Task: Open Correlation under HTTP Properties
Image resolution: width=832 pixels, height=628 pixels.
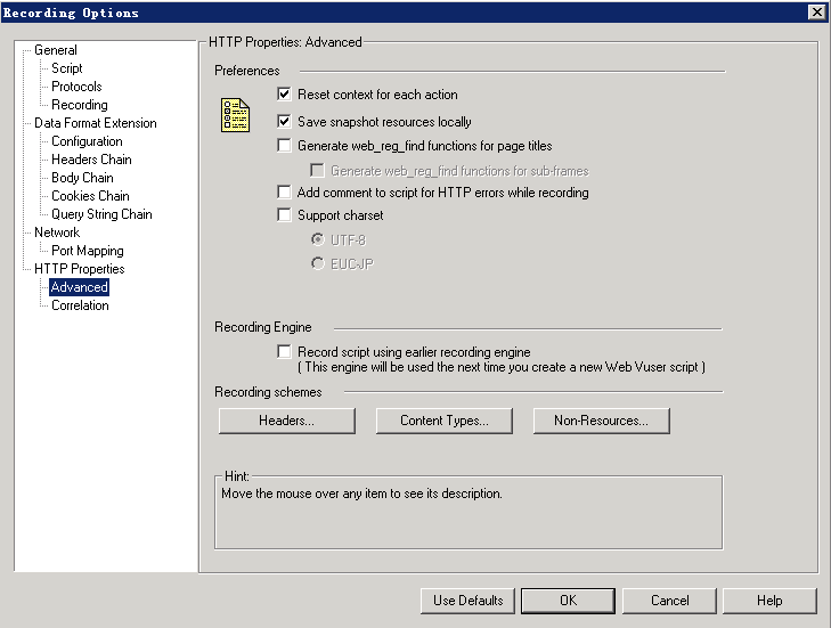Action: click(x=80, y=305)
